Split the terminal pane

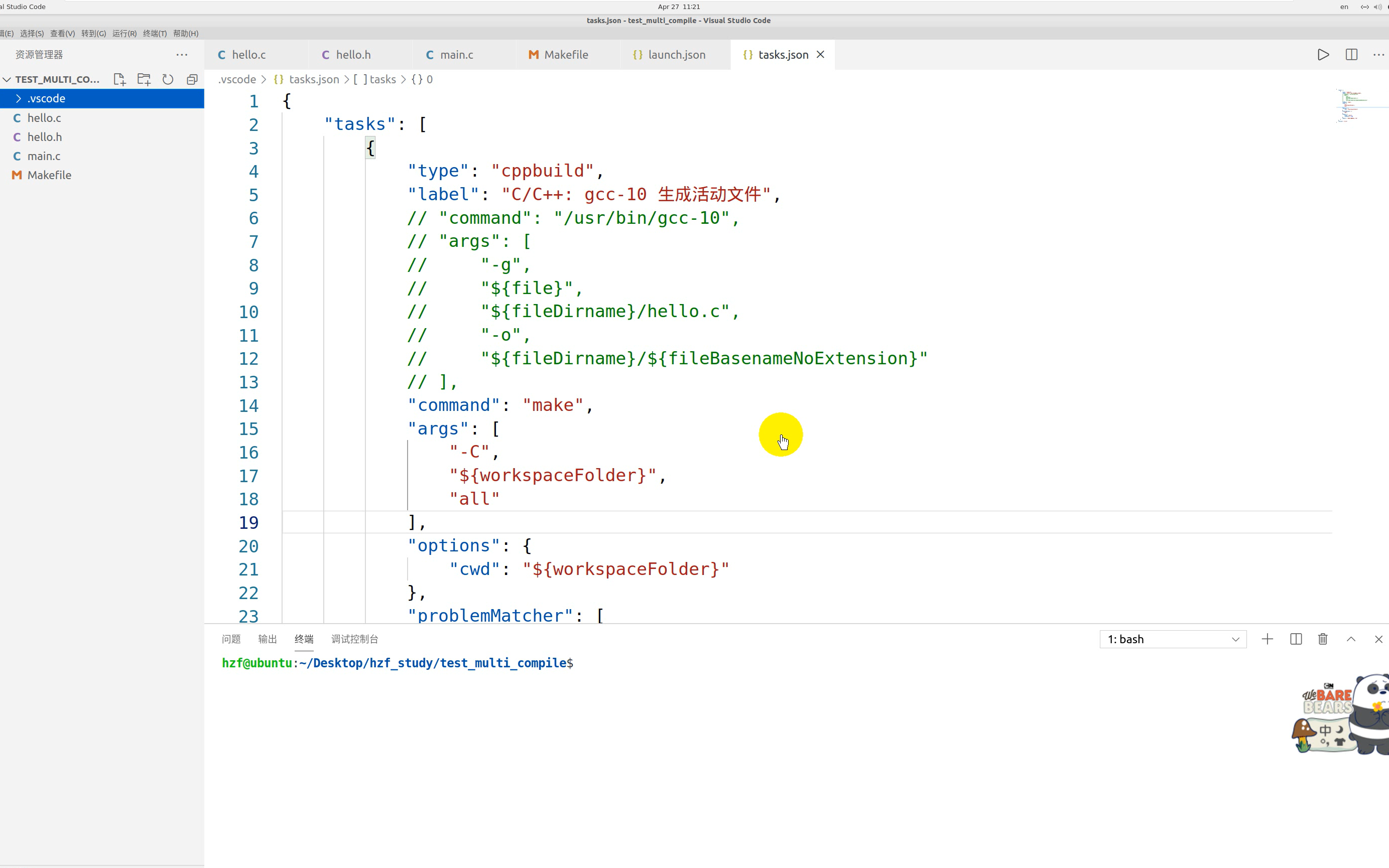(x=1296, y=639)
